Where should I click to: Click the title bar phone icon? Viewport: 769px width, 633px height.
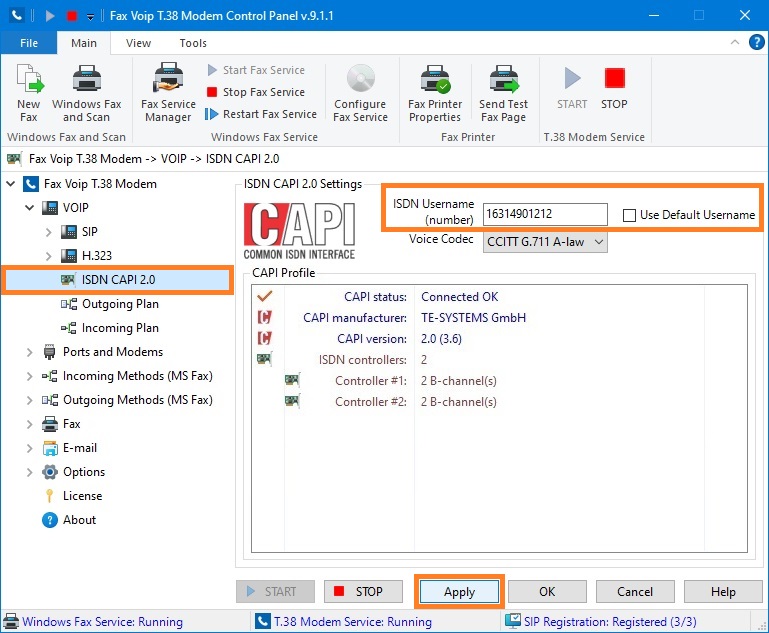click(x=17, y=16)
